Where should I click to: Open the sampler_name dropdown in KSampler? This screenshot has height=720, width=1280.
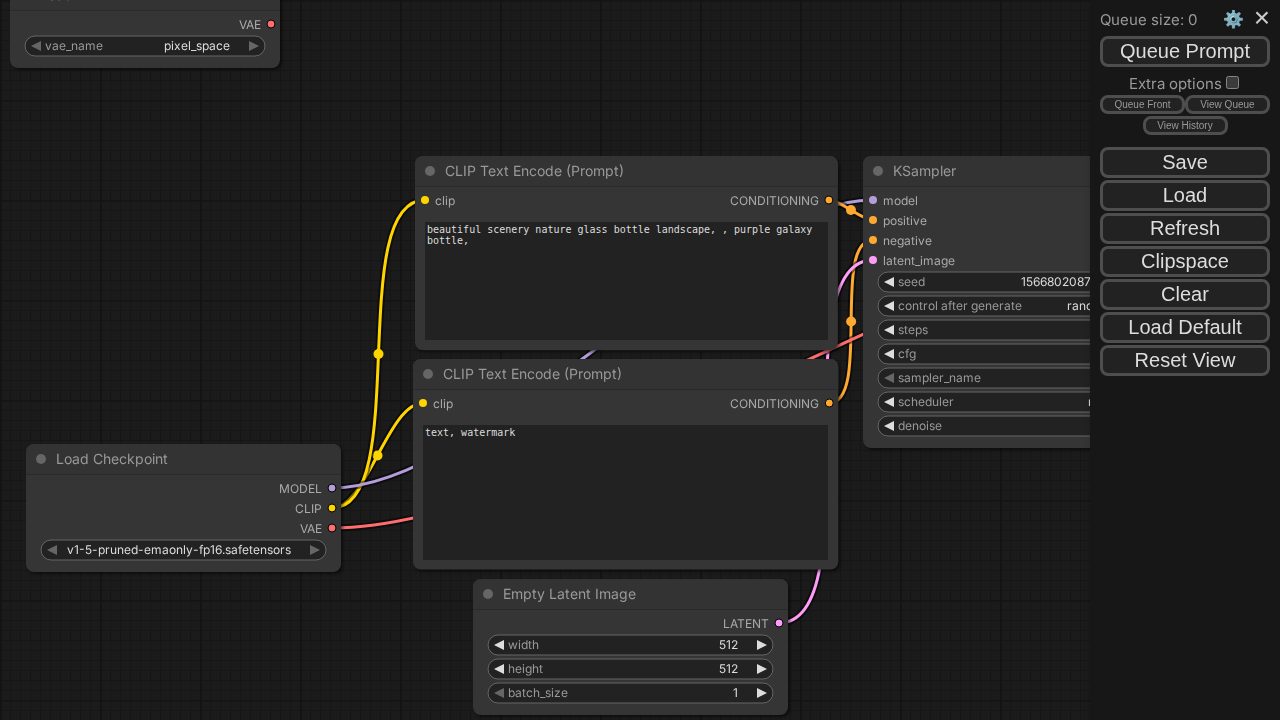[x=985, y=378]
